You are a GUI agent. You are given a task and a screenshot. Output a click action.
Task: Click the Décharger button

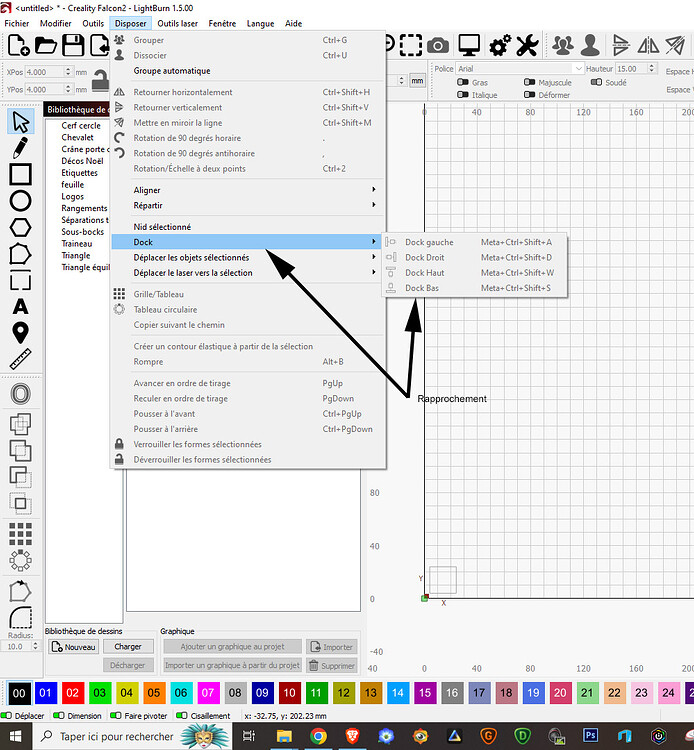(128, 665)
